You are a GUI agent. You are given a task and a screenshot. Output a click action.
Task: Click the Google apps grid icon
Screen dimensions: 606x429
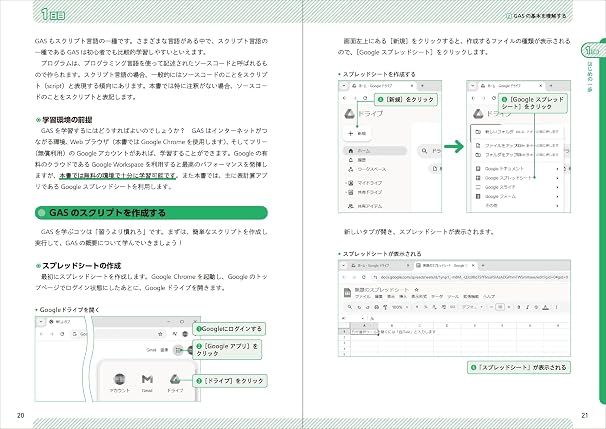point(178,350)
